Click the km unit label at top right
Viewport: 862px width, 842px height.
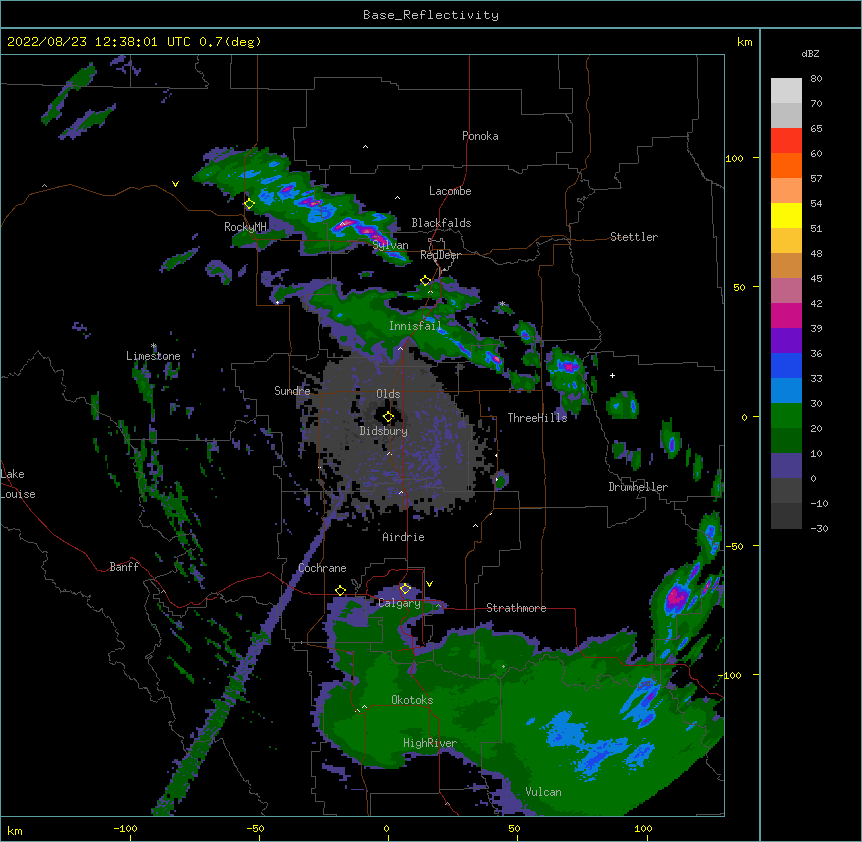click(x=745, y=42)
